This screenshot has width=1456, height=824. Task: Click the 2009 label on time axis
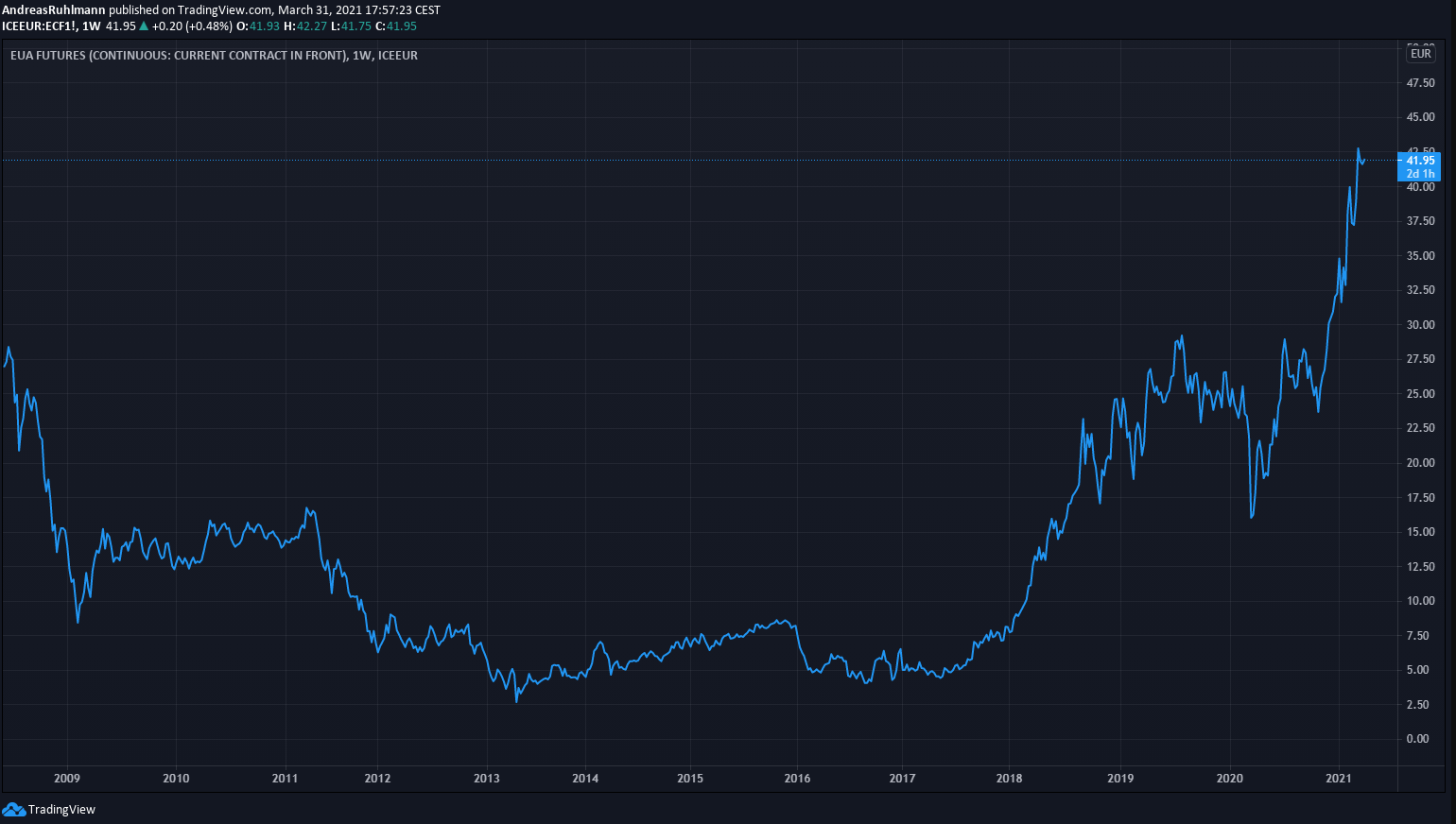[x=67, y=779]
